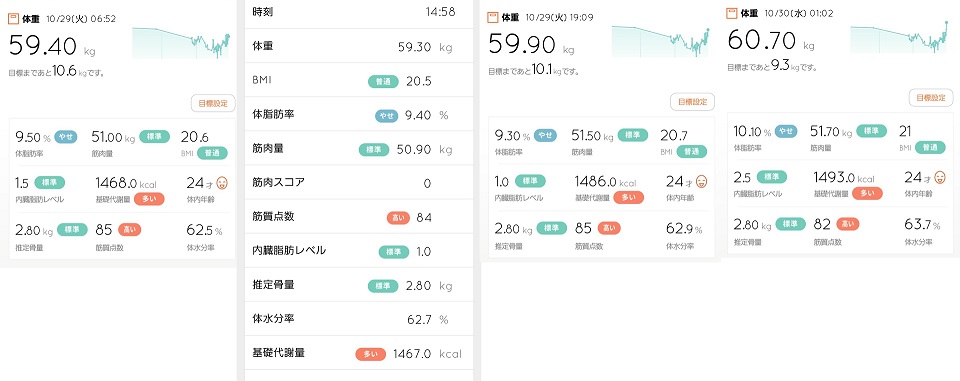The width and height of the screenshot is (960, 381).
Task: Click body-age face icon in the 01:02 panel
Action: point(940,177)
